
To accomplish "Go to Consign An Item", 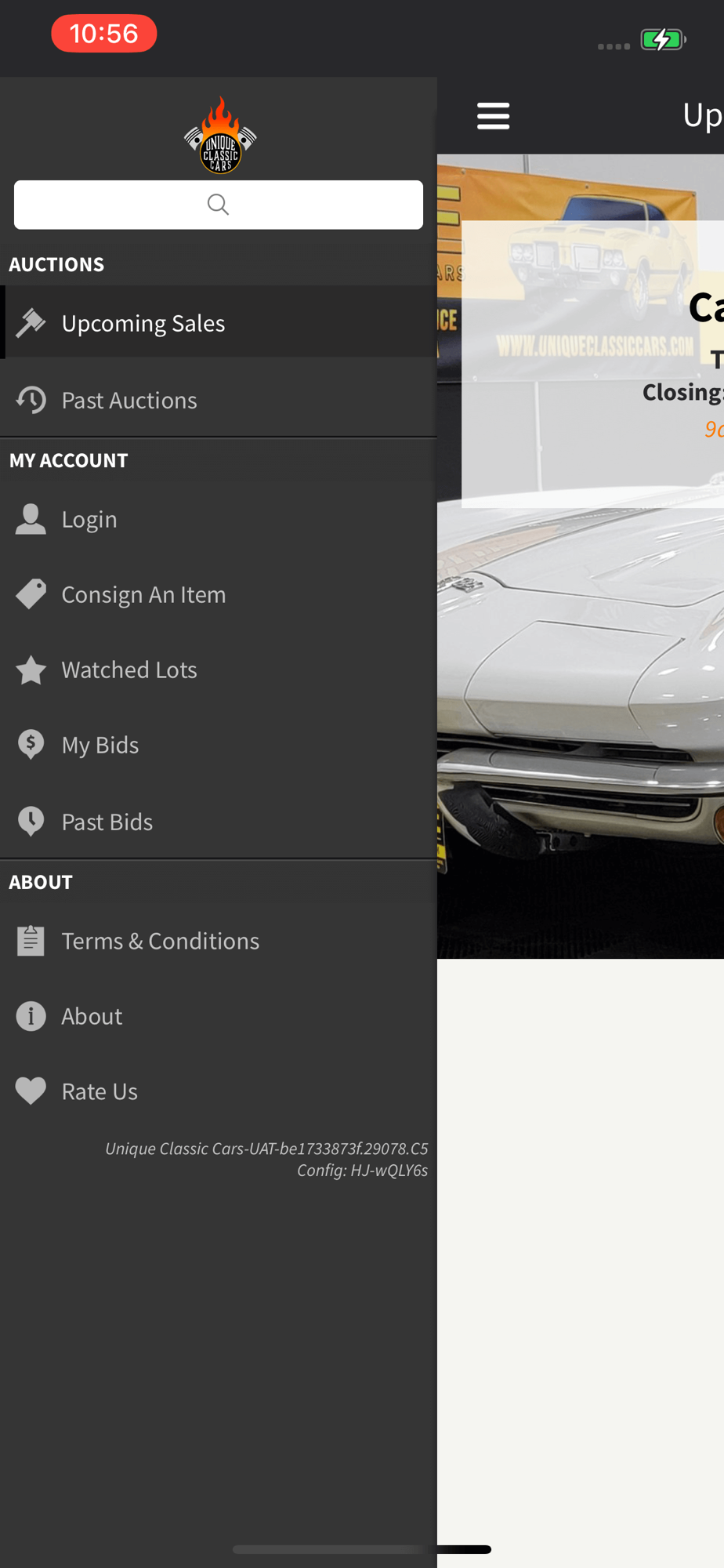I will point(219,594).
